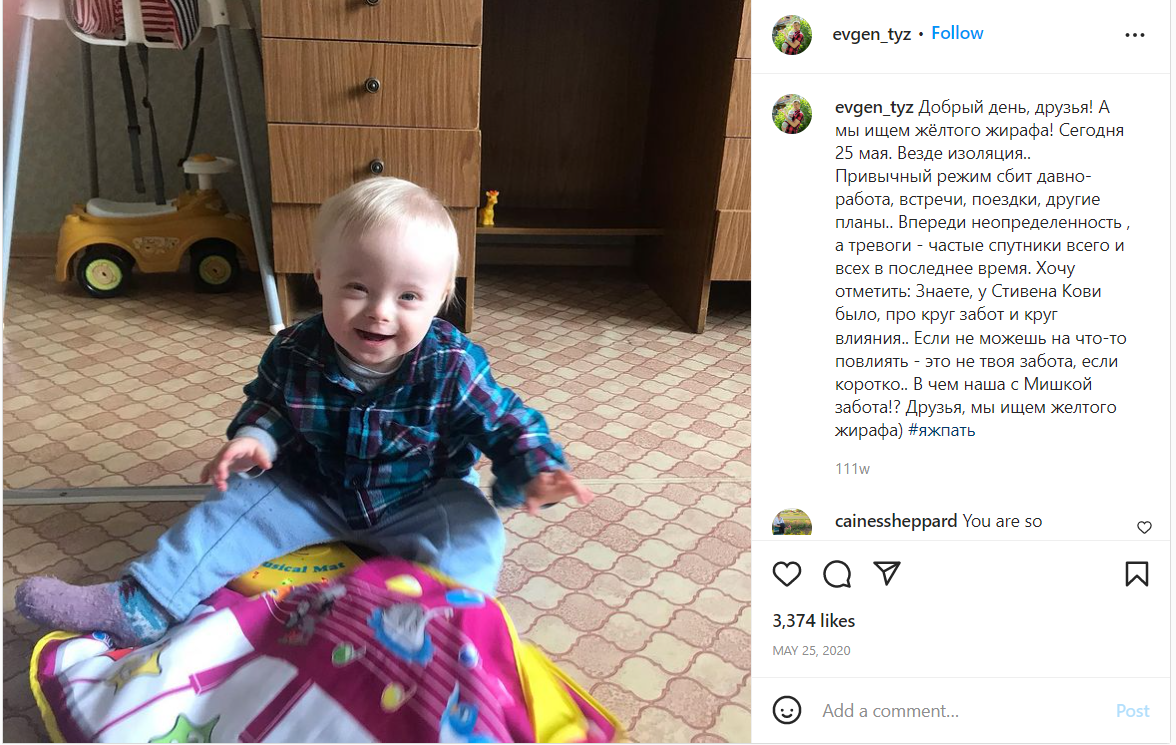Viewport: 1176px width, 745px height.
Task: Click the Add a comment input field
Action: [960, 710]
